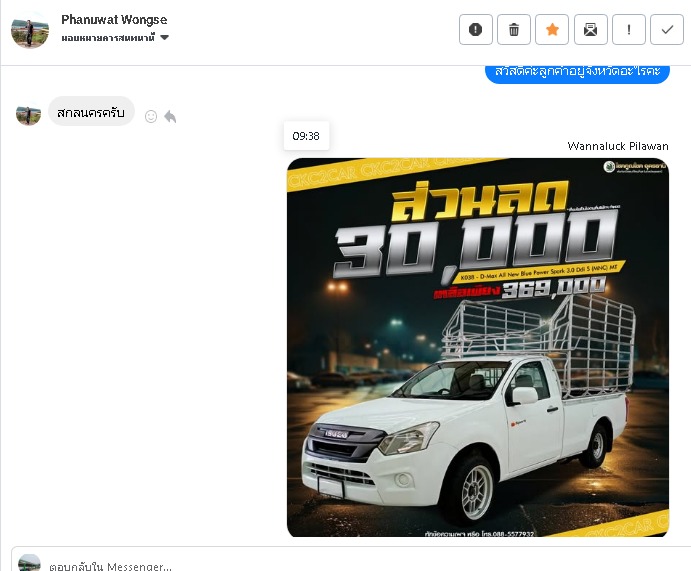Viewport: 691px width, 571px height.
Task: Click the blue sent message bubble
Action: (577, 72)
